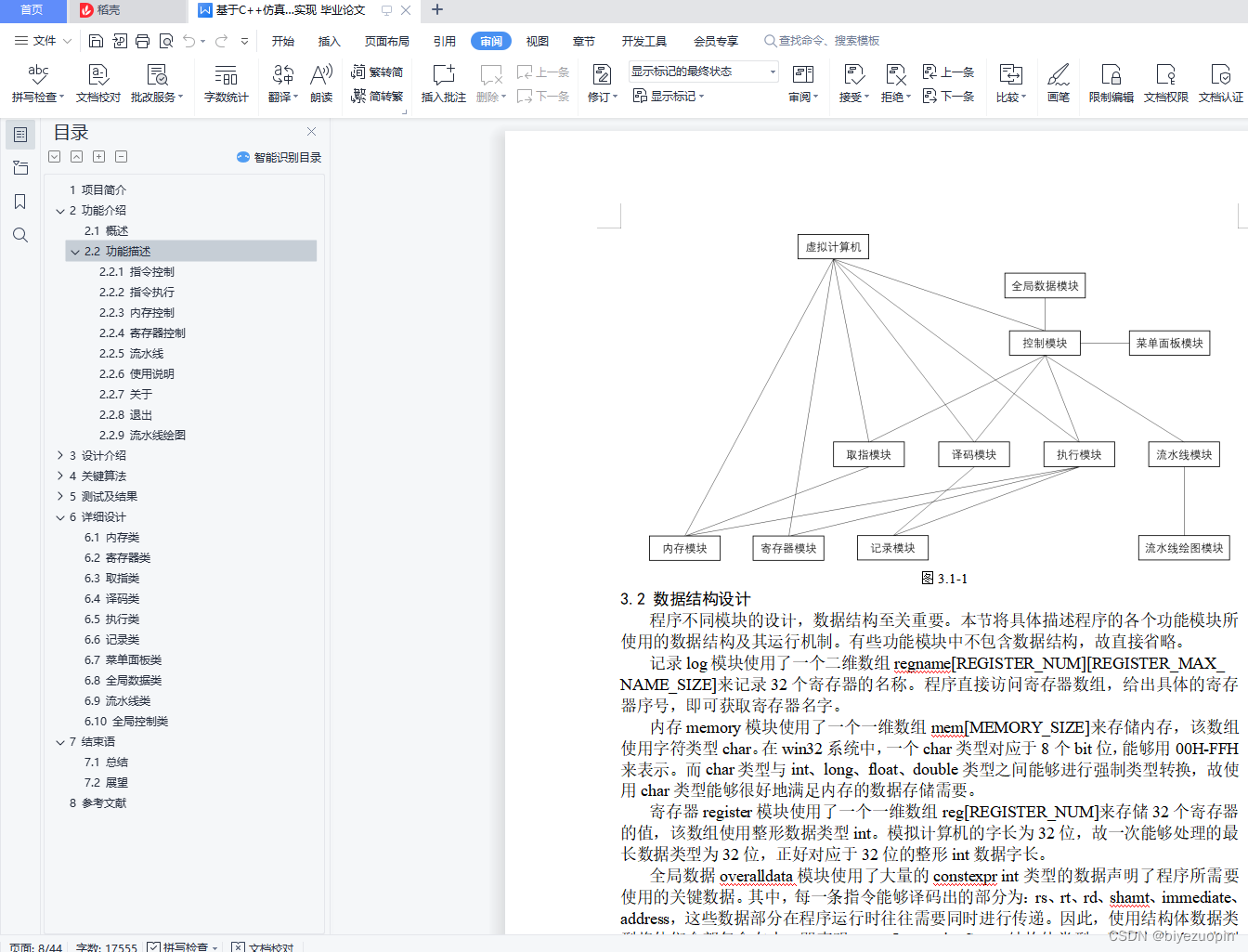Select the 画笔 pen tool
Image resolution: width=1248 pixels, height=952 pixels.
pyautogui.click(x=1059, y=83)
